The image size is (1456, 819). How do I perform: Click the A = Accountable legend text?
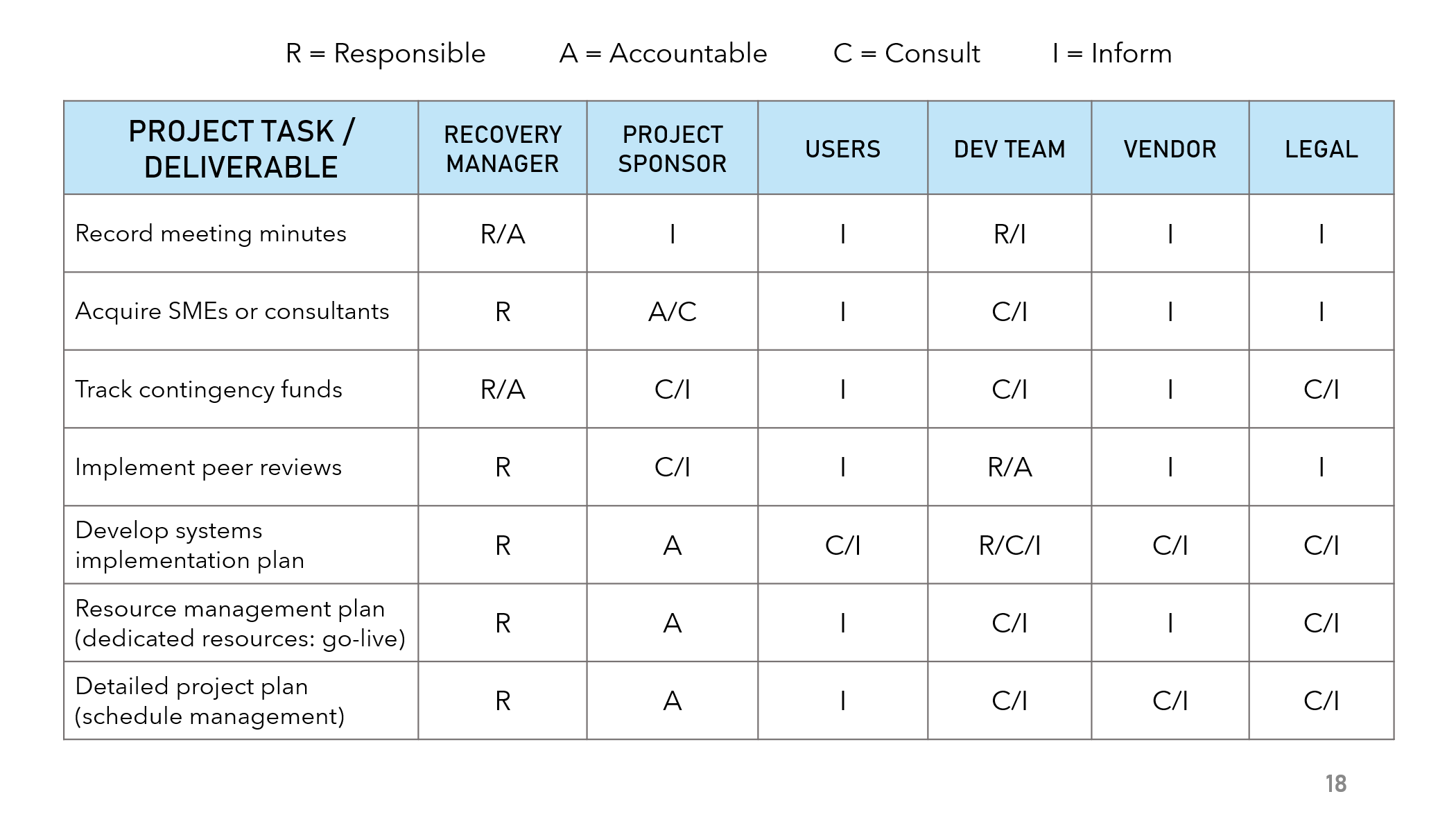(x=664, y=53)
